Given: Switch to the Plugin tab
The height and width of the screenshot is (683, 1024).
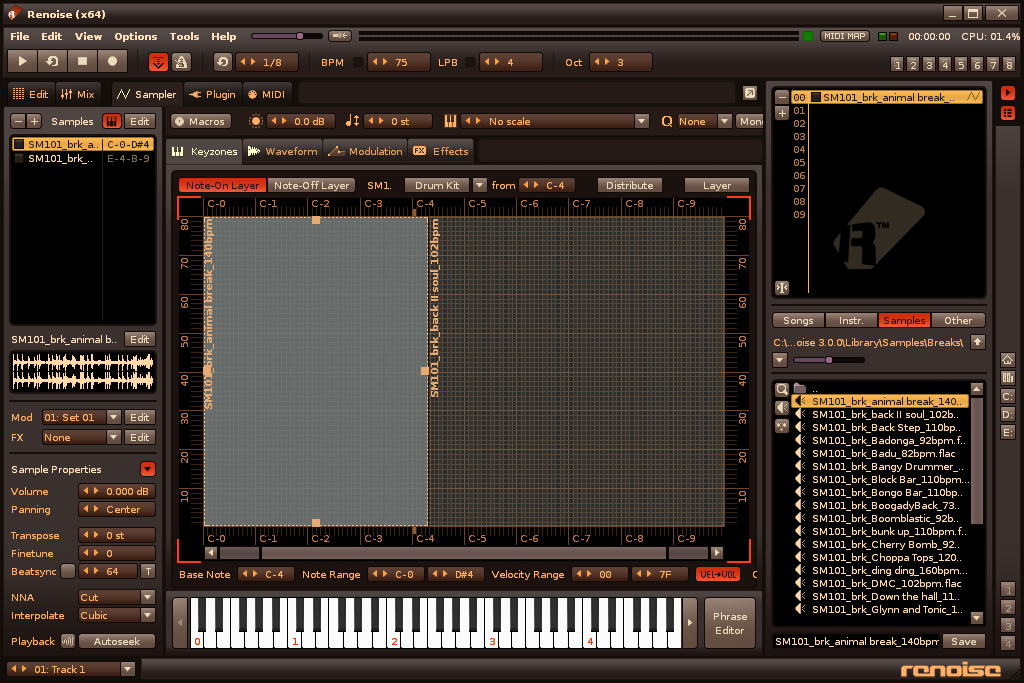Looking at the screenshot, I should tap(212, 94).
